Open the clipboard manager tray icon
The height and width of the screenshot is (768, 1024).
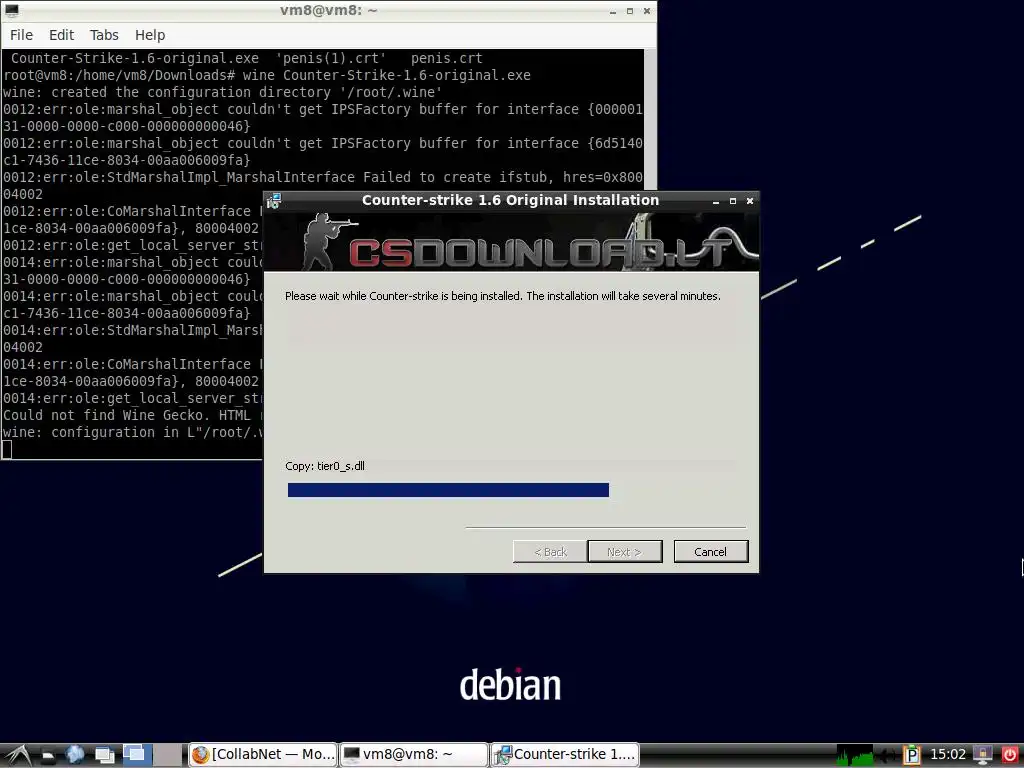point(912,755)
